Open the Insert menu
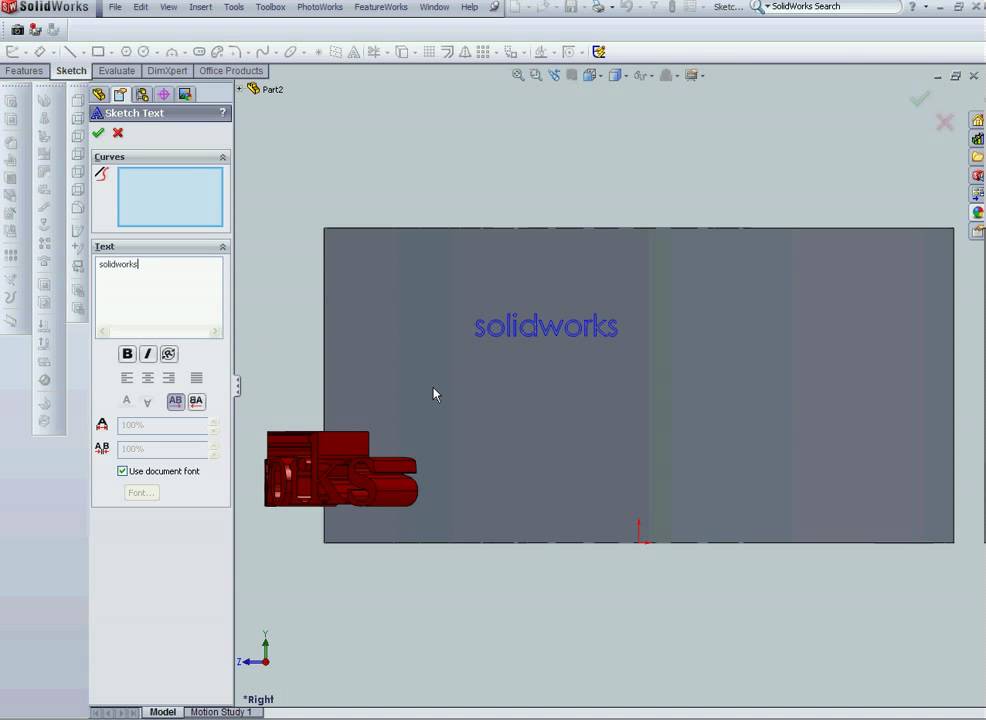The height and width of the screenshot is (720, 986). click(201, 7)
